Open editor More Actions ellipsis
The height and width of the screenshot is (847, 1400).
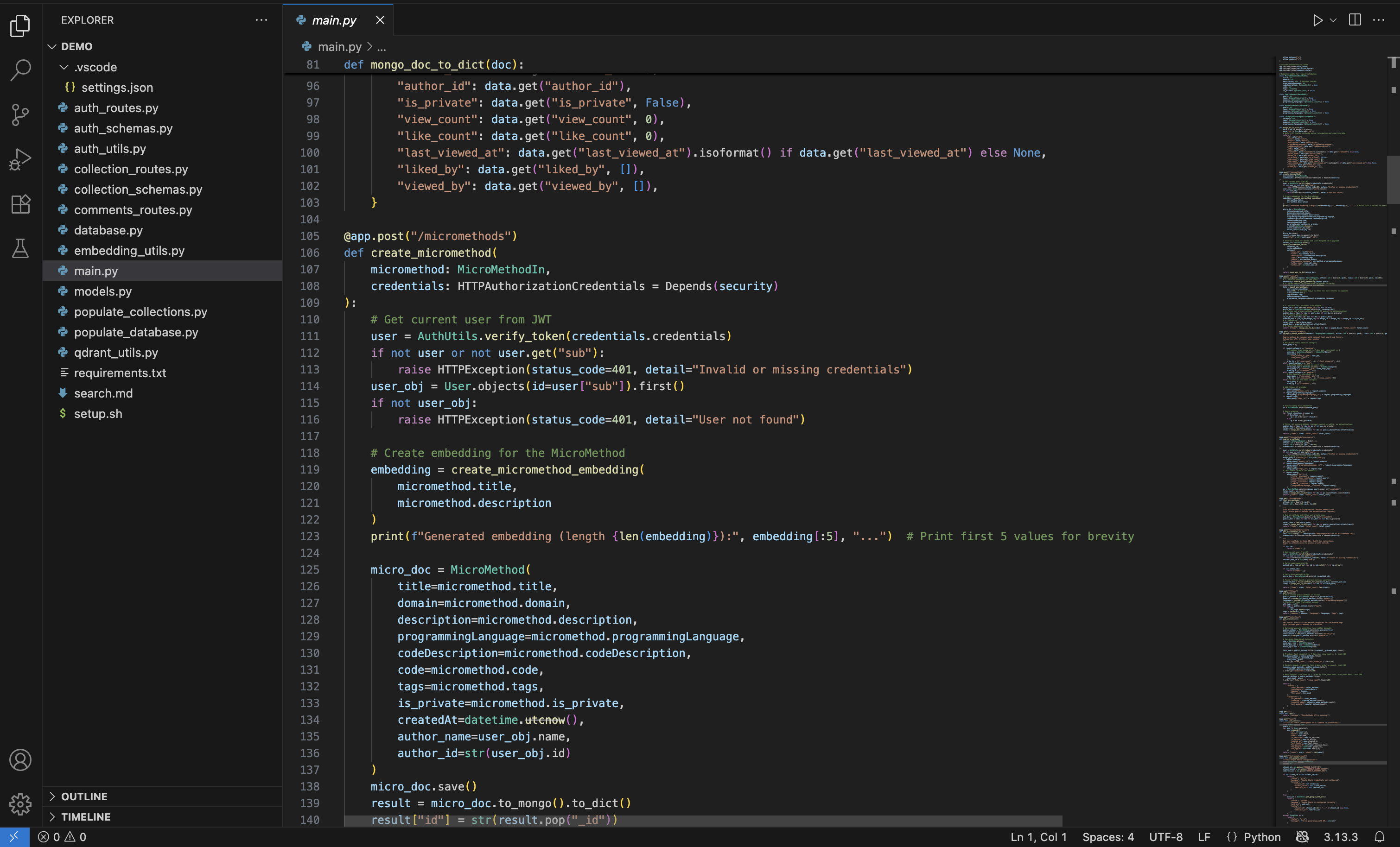(x=1378, y=20)
